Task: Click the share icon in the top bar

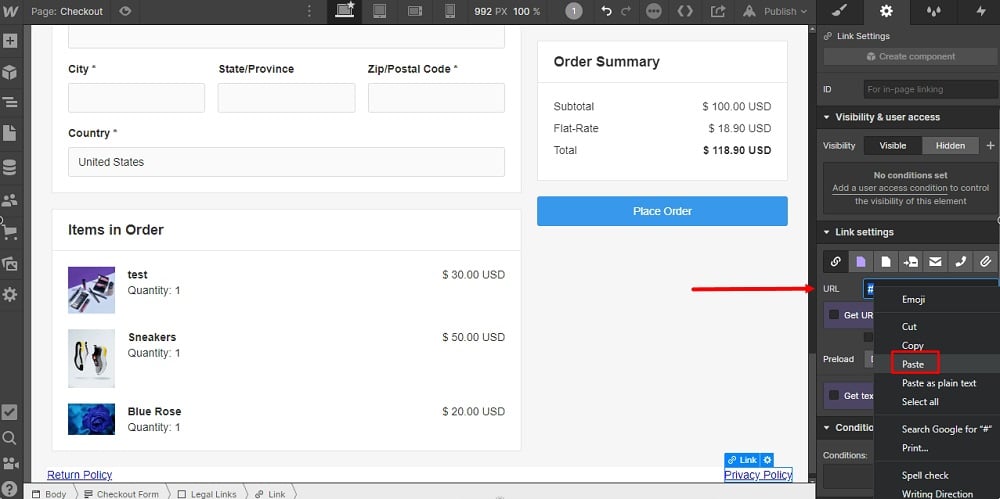Action: [719, 11]
